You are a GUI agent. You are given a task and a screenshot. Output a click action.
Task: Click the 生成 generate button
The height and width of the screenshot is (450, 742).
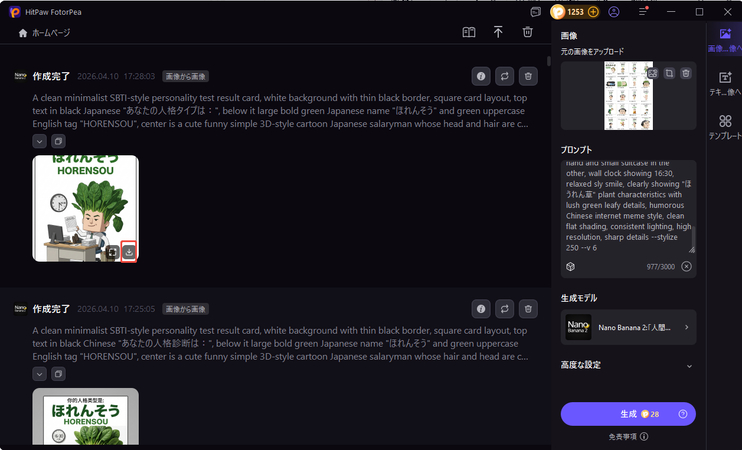628,414
